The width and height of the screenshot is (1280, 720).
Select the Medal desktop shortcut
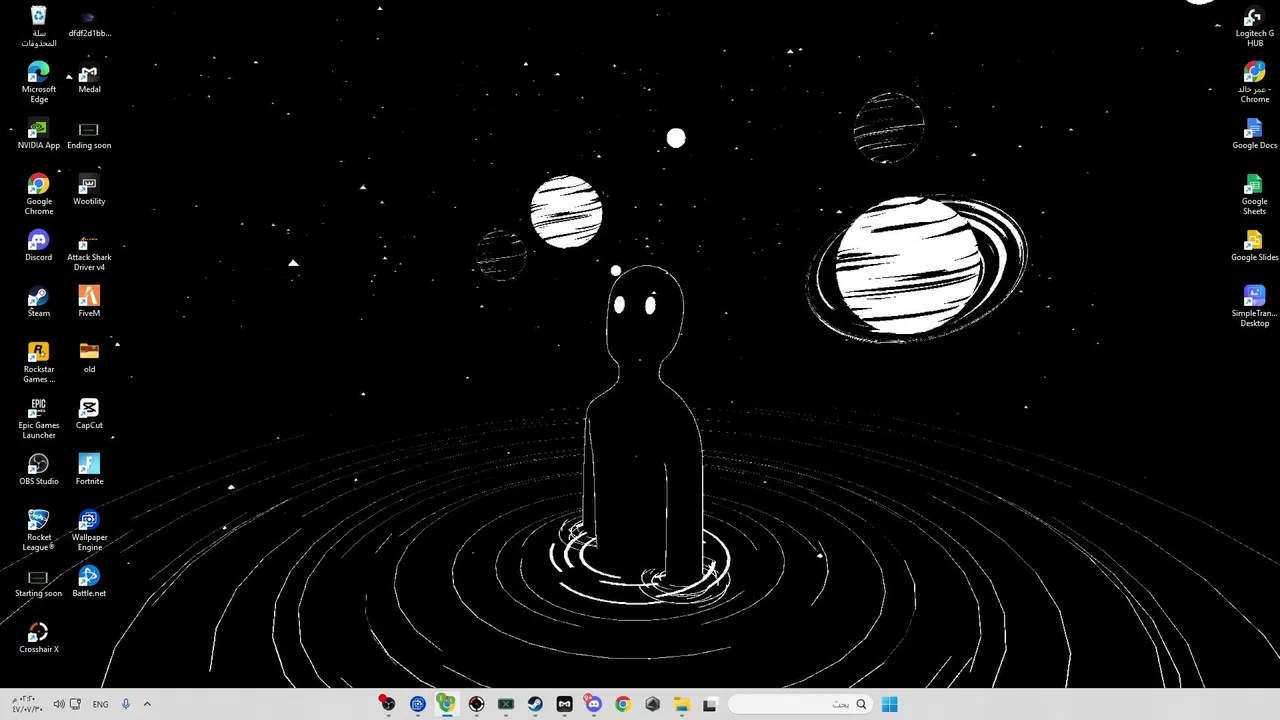(x=89, y=78)
